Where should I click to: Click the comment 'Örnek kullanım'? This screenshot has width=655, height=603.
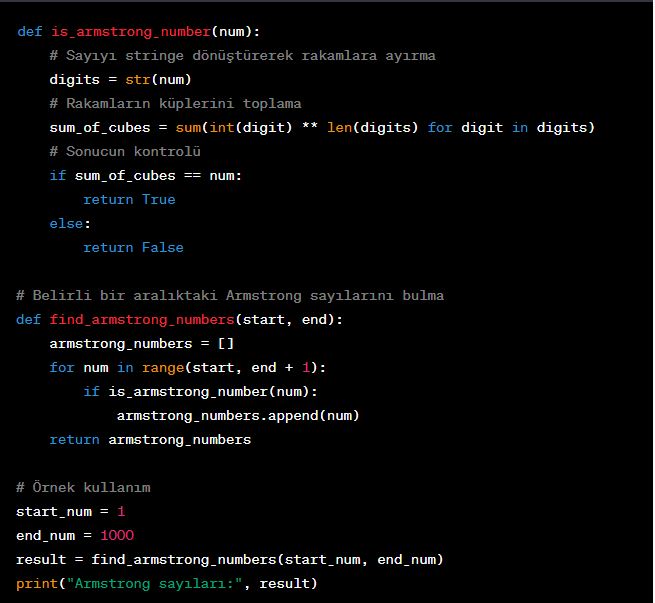(83, 487)
